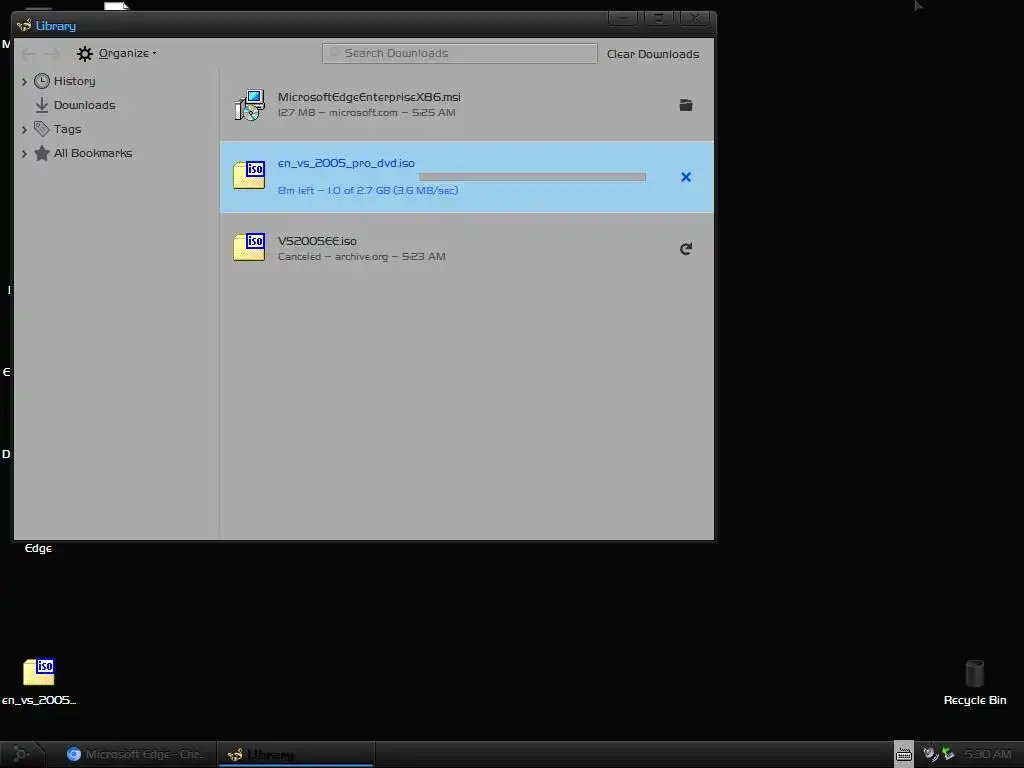Retry the VS2005EE.iso download

pos(686,249)
